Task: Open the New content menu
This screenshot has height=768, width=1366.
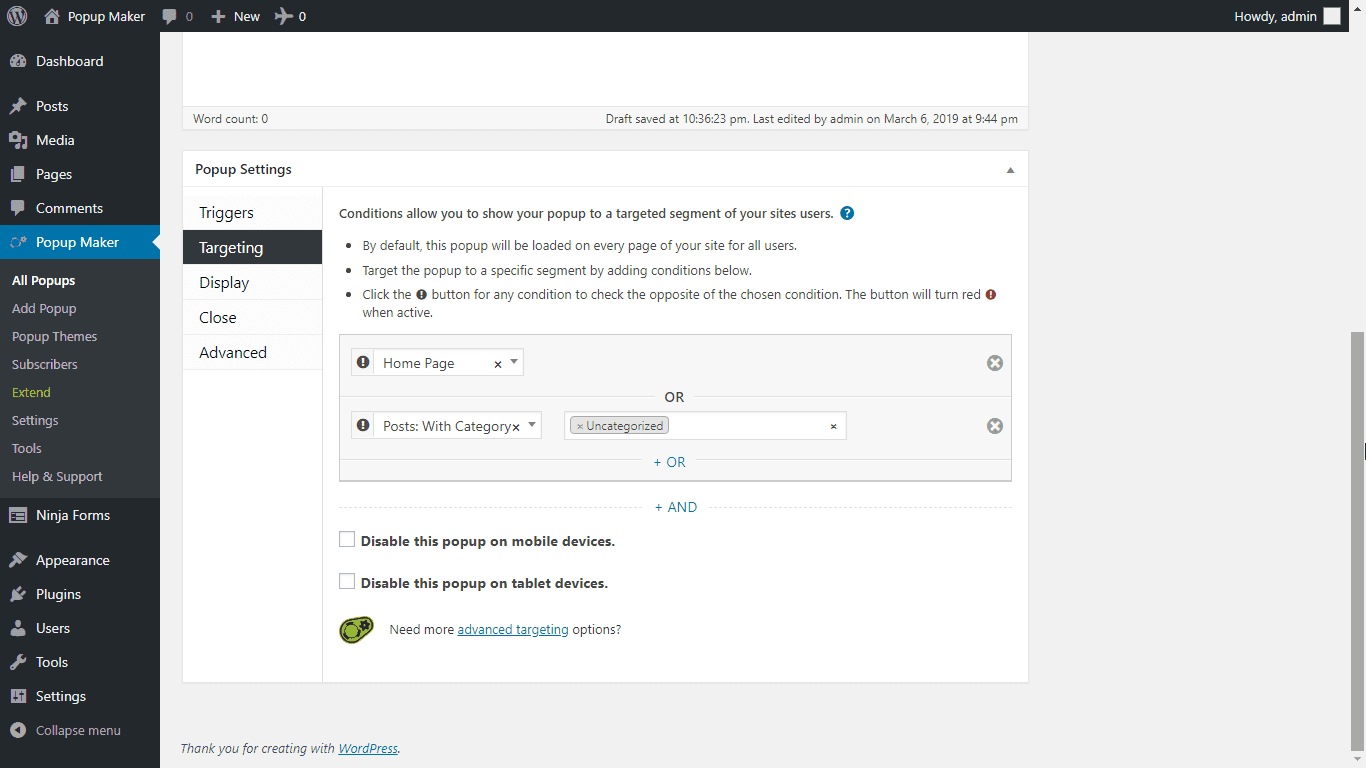Action: coord(235,16)
